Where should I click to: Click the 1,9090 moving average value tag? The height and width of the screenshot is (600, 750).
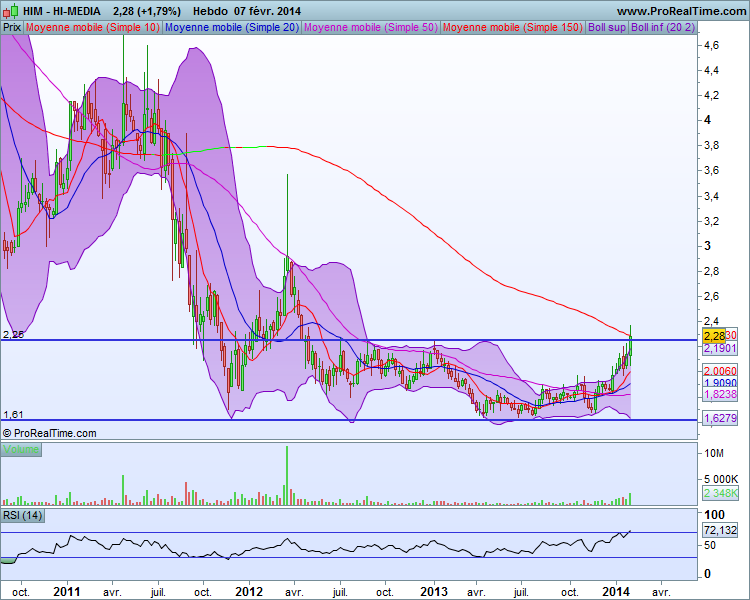pyautogui.click(x=720, y=383)
